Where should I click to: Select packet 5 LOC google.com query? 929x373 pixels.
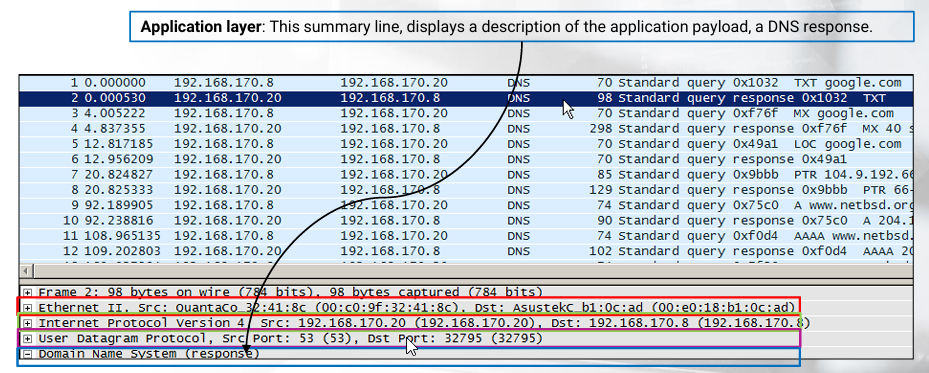(x=466, y=144)
